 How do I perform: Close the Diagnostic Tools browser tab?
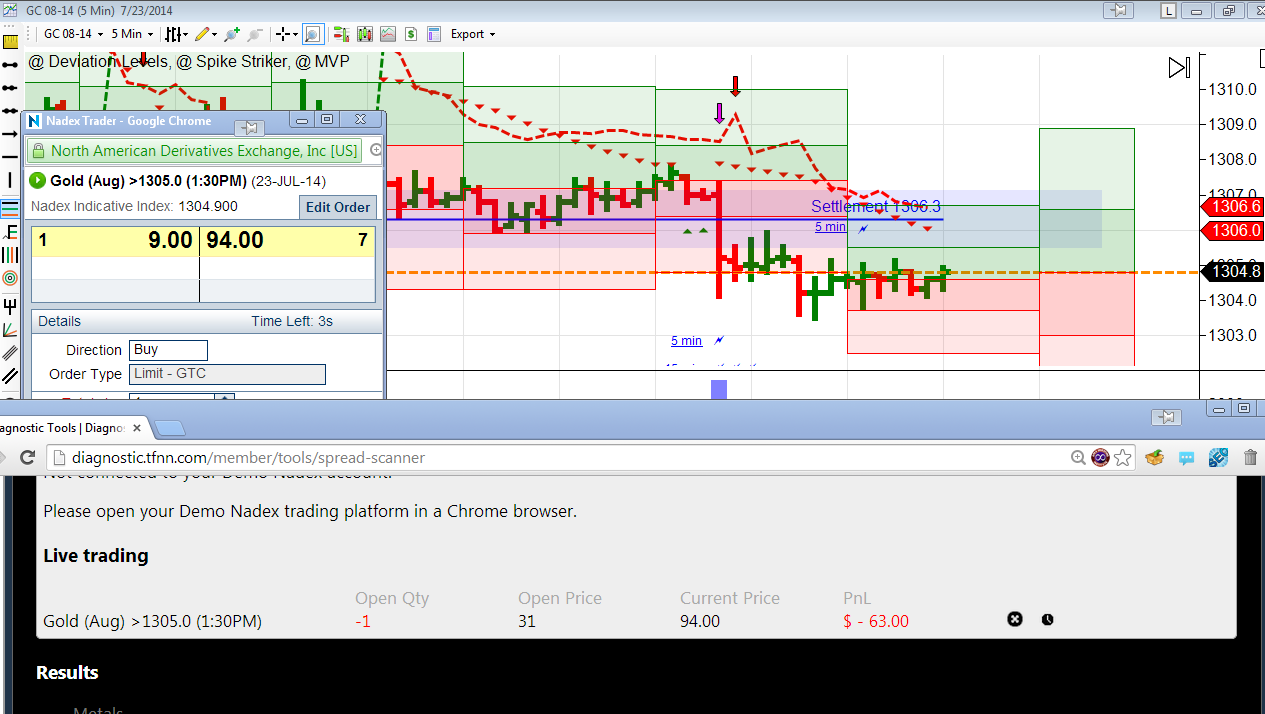click(x=137, y=427)
